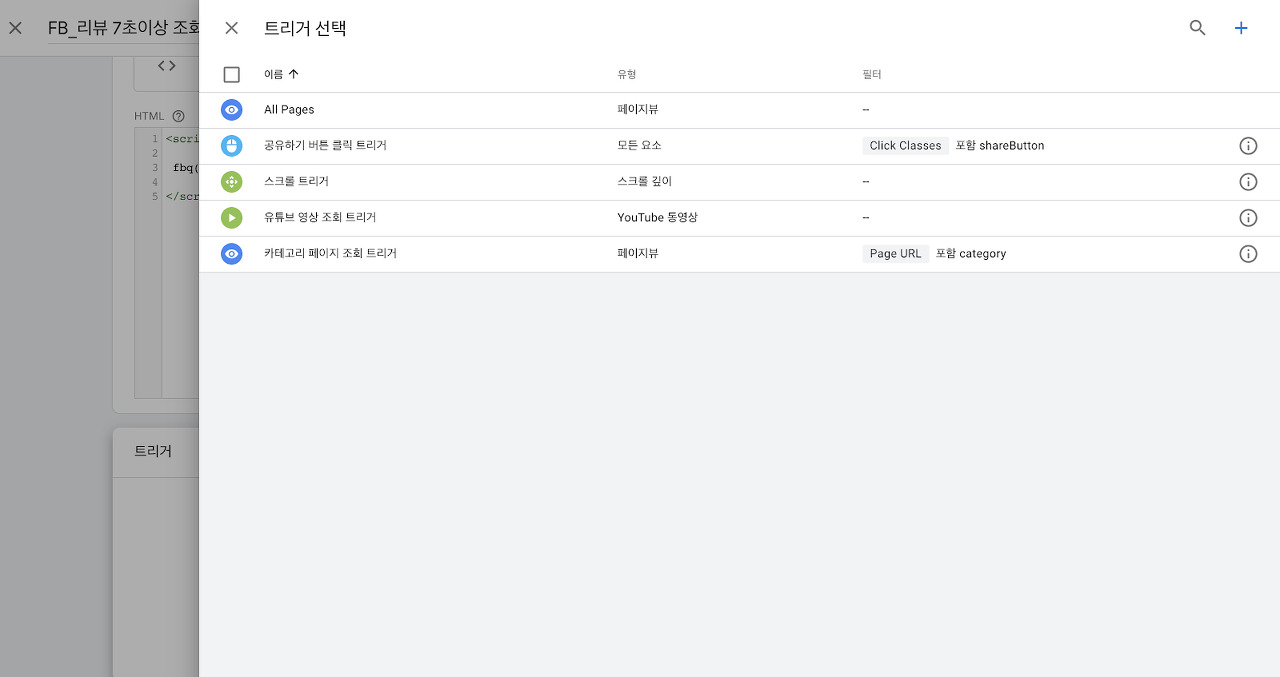Viewport: 1280px width, 677px height.
Task: Open info for 카테고리 페이지 조회 트리거
Action: pyautogui.click(x=1248, y=254)
